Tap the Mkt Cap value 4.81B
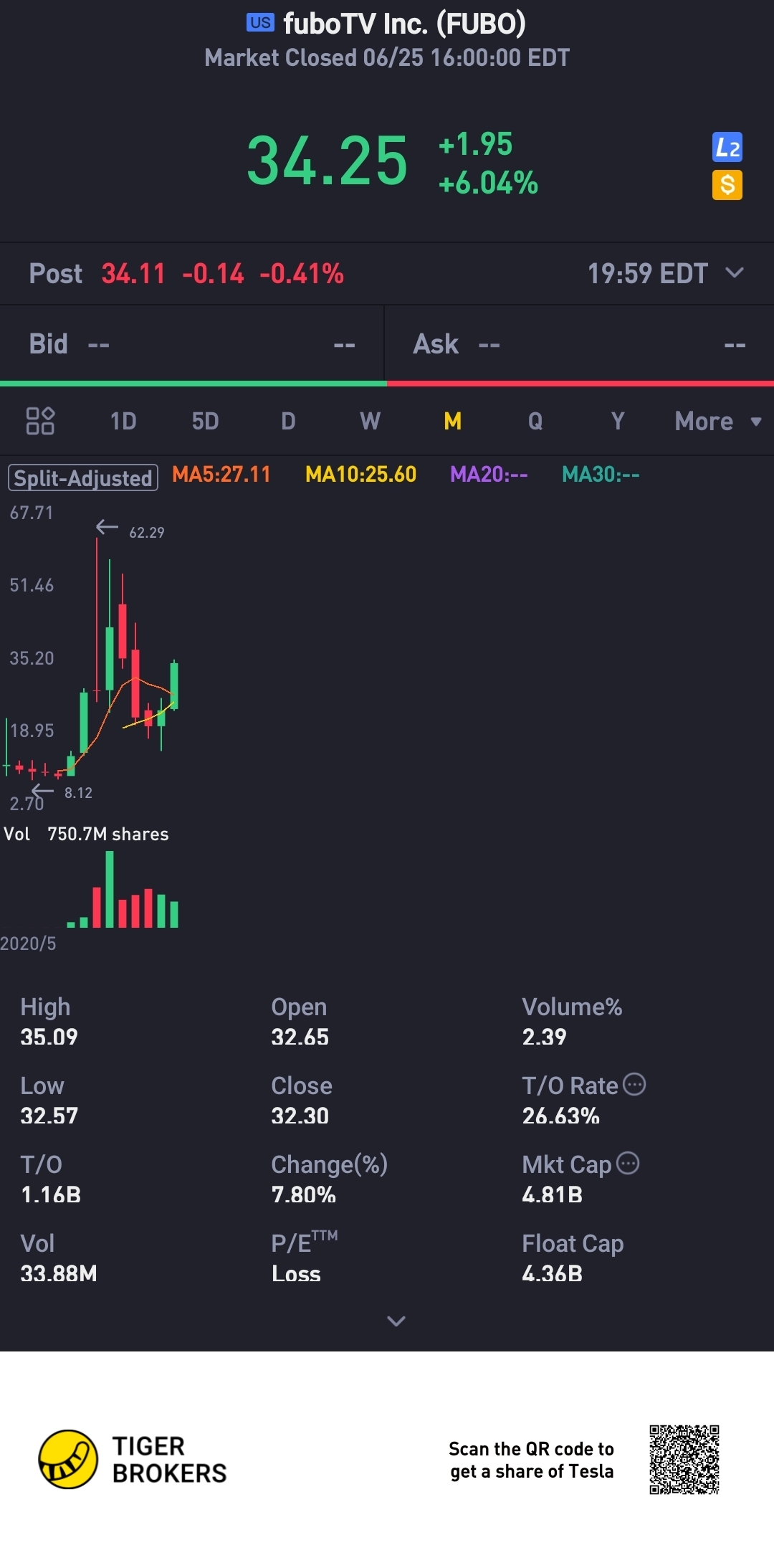Viewport: 774px width, 1568px height. 552,1194
